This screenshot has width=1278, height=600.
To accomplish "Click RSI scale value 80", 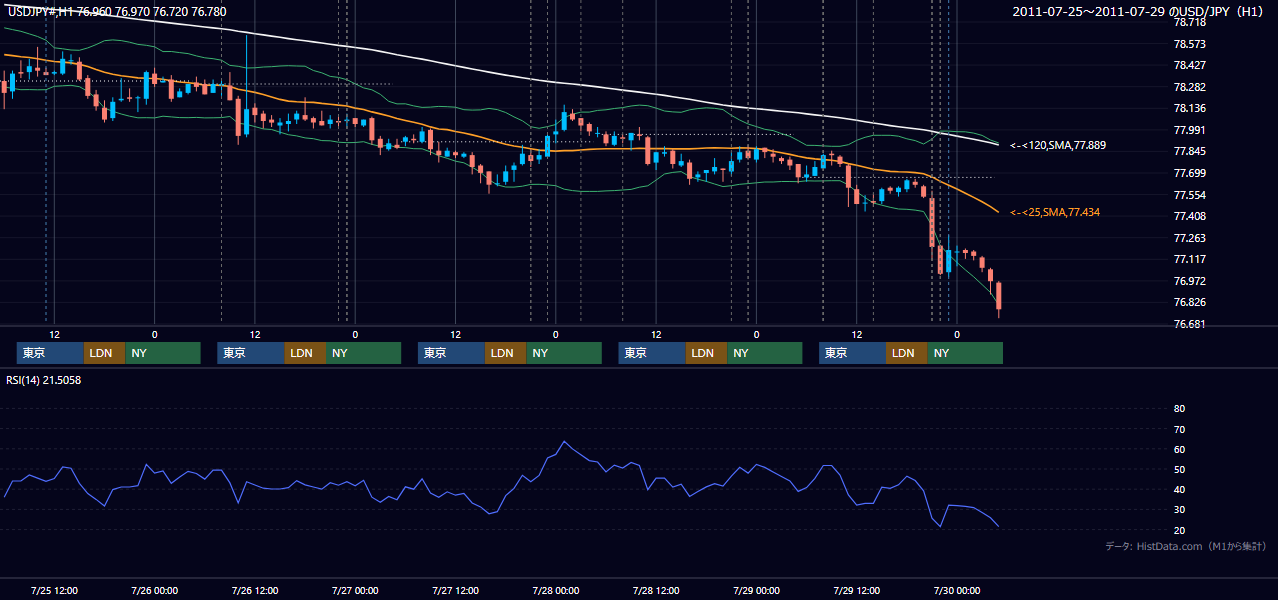I will (x=1179, y=409).
